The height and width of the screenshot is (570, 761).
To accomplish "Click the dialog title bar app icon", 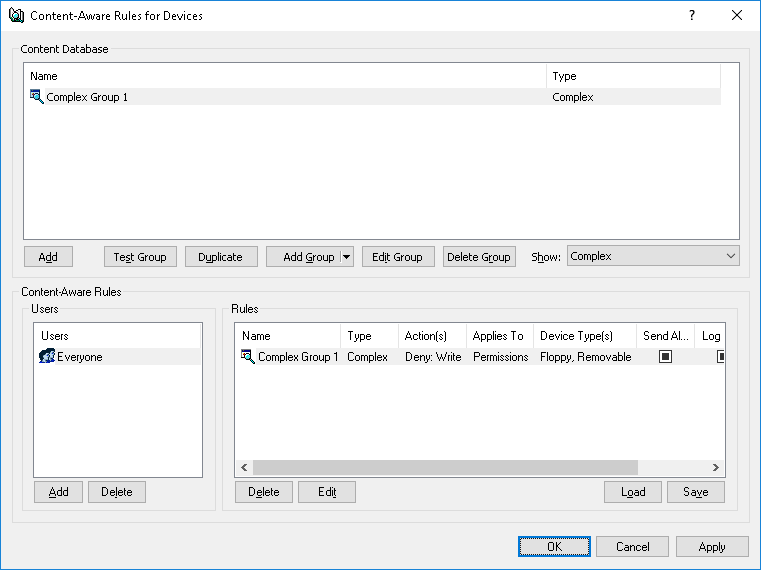I will 16,16.
